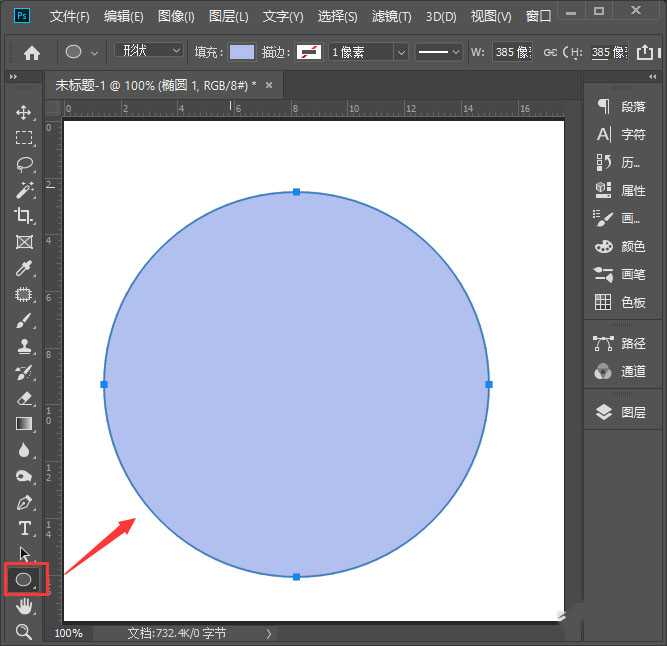Image resolution: width=667 pixels, height=646 pixels.
Task: Open the 通道 panel
Action: pos(621,371)
